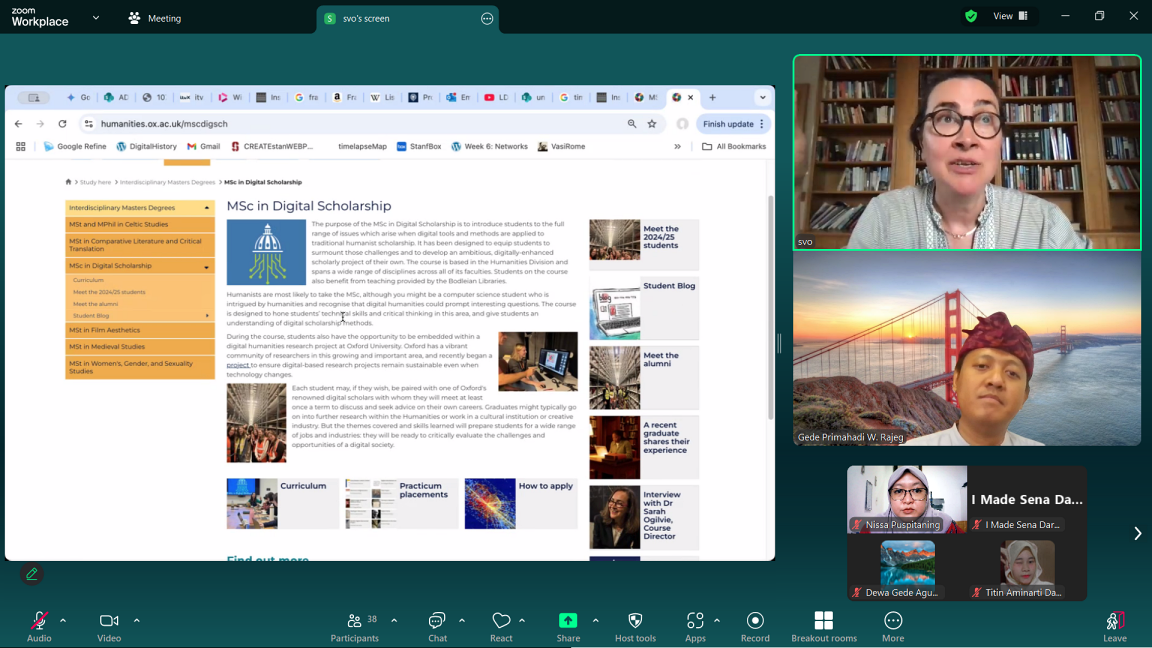
Task: Click the home icon in breadcrumb
Action: pyautogui.click(x=68, y=182)
